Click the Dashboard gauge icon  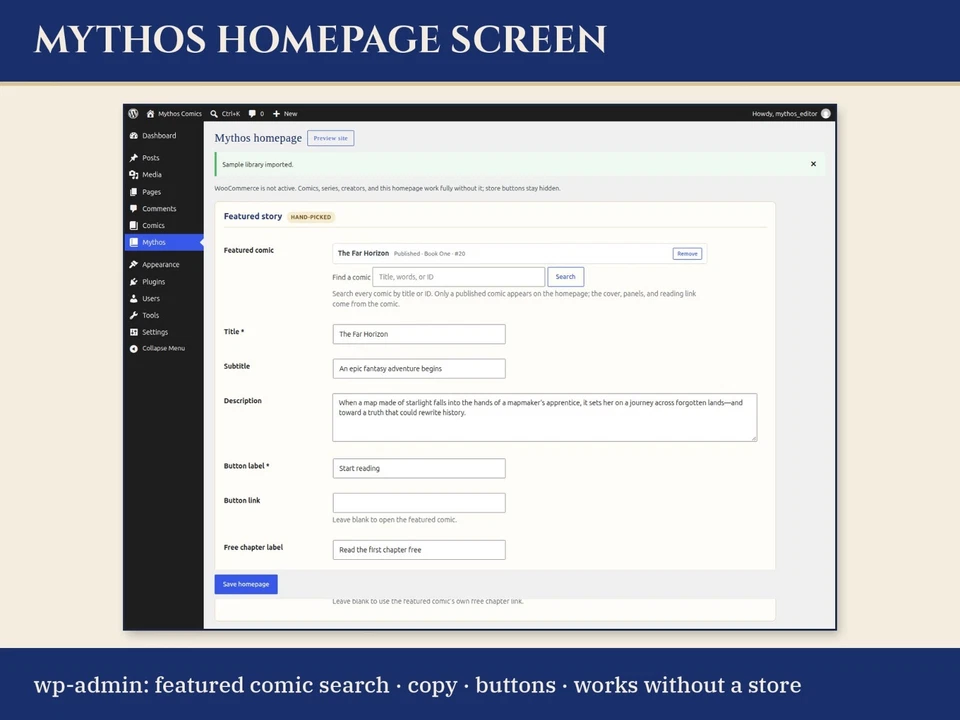pos(133,136)
